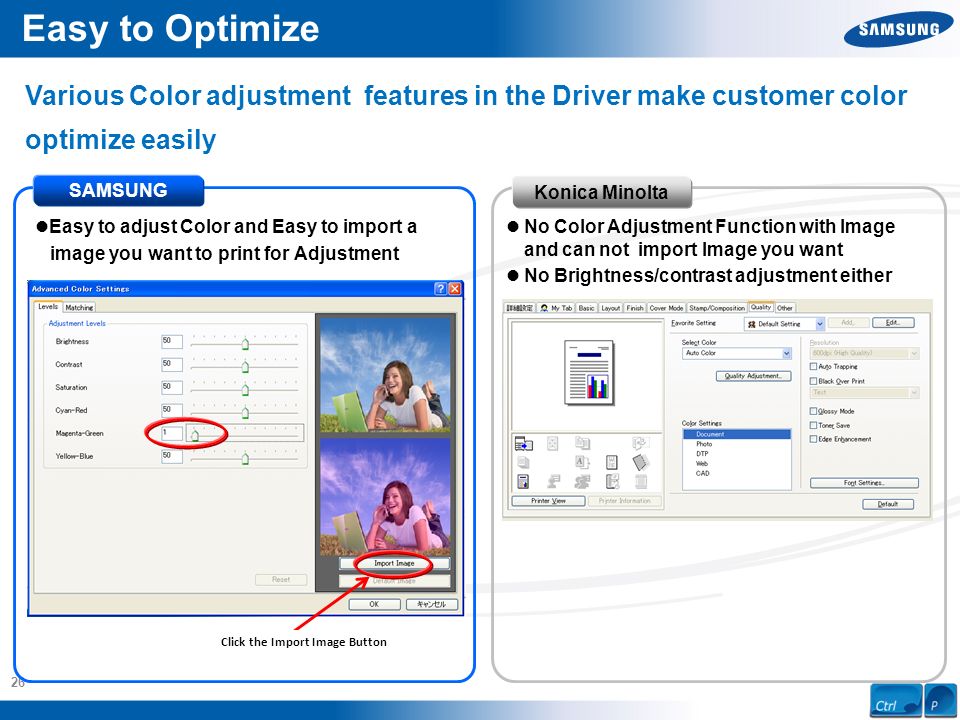Close the Advanced Color Settings dialog
This screenshot has height=720, width=960.
(454, 289)
